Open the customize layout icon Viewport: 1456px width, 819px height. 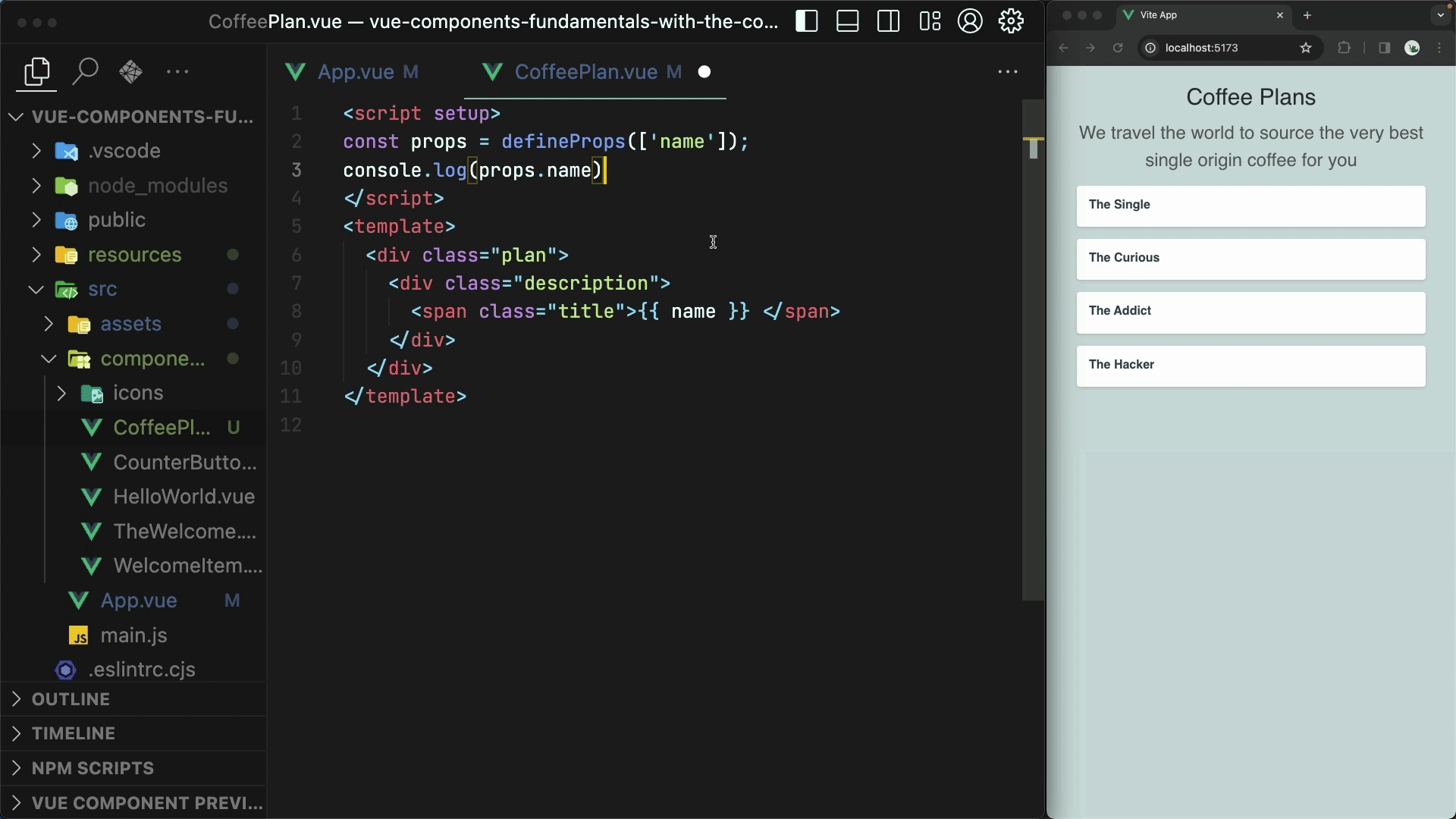[x=930, y=21]
